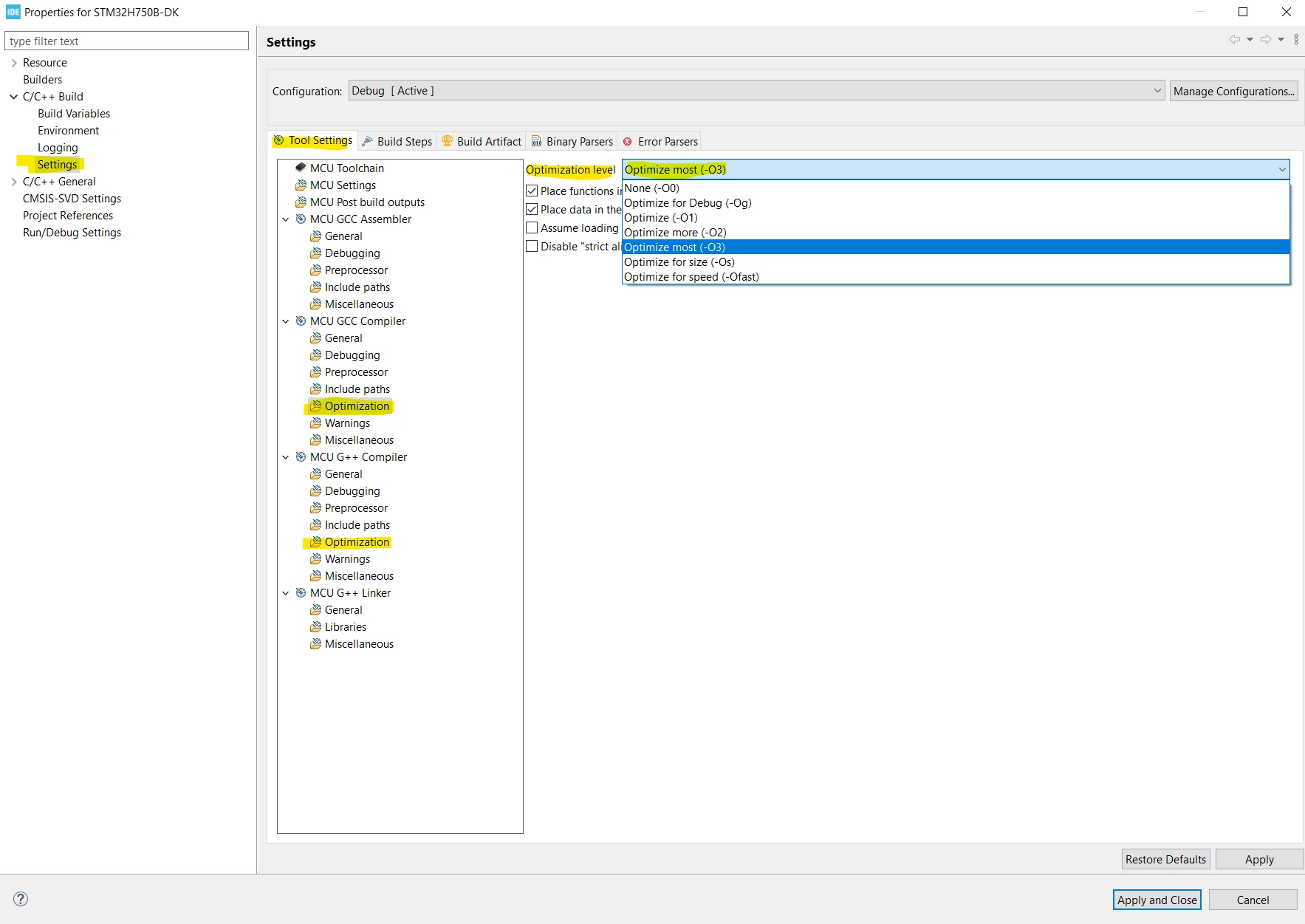Screen dimensions: 1305x924
Task: Open the view menu kebab icon
Action: [1296, 40]
